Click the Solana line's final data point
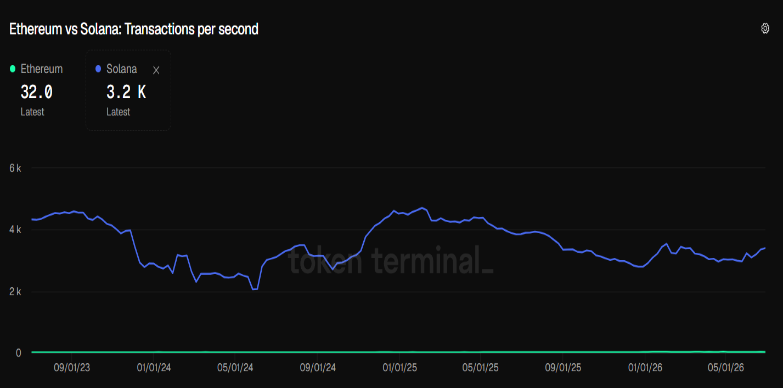The height and width of the screenshot is (388, 783). pyautogui.click(x=765, y=248)
